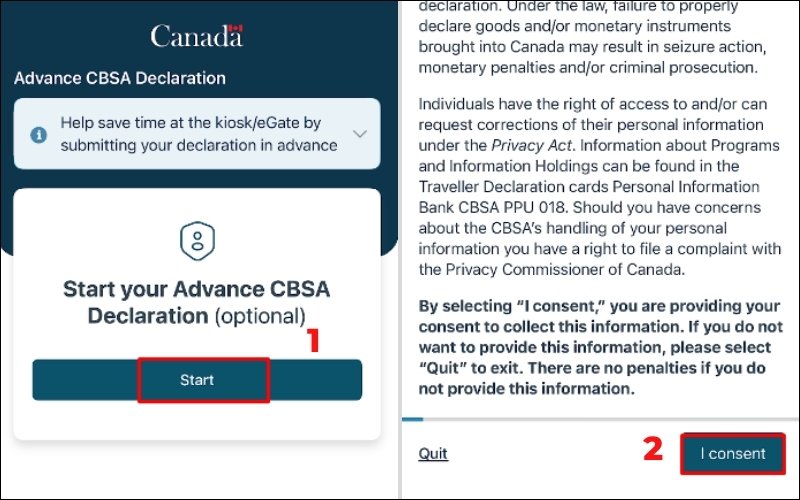The width and height of the screenshot is (800, 500).
Task: Click the info icon in the help banner
Action: pos(38,134)
